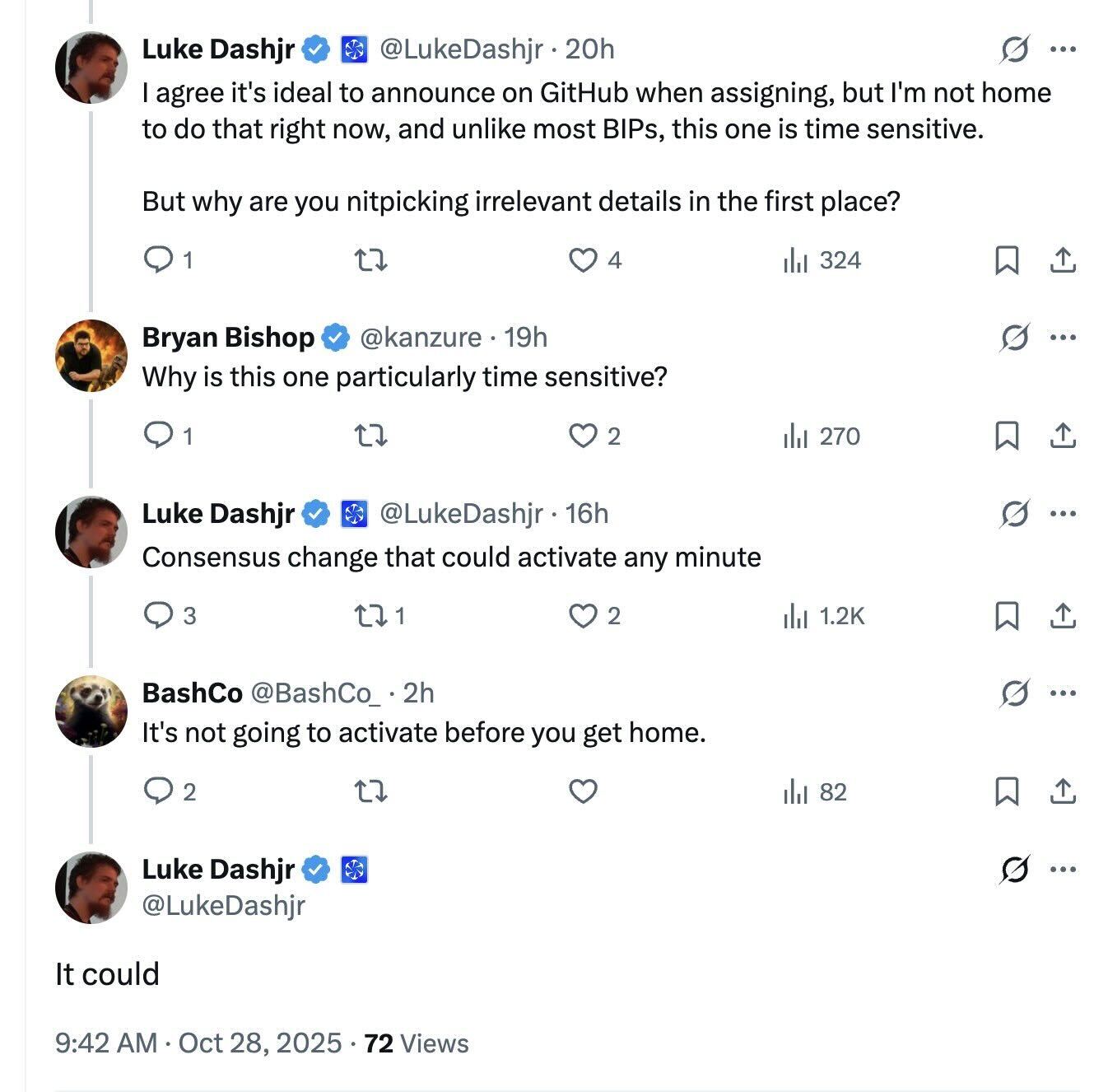Image resolution: width=1108 pixels, height=1092 pixels.
Task: Click Bryan Bishop's avatar image
Action: tap(91, 355)
